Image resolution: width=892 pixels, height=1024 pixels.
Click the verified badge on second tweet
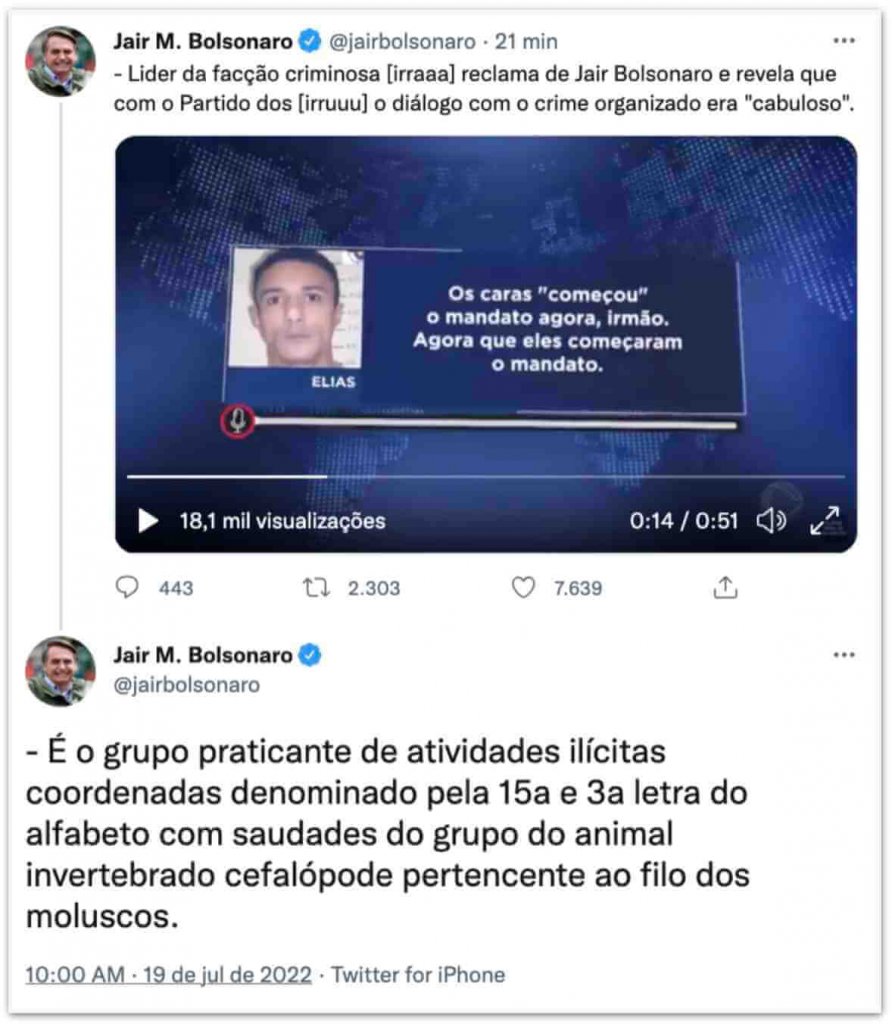pyautogui.click(x=310, y=654)
